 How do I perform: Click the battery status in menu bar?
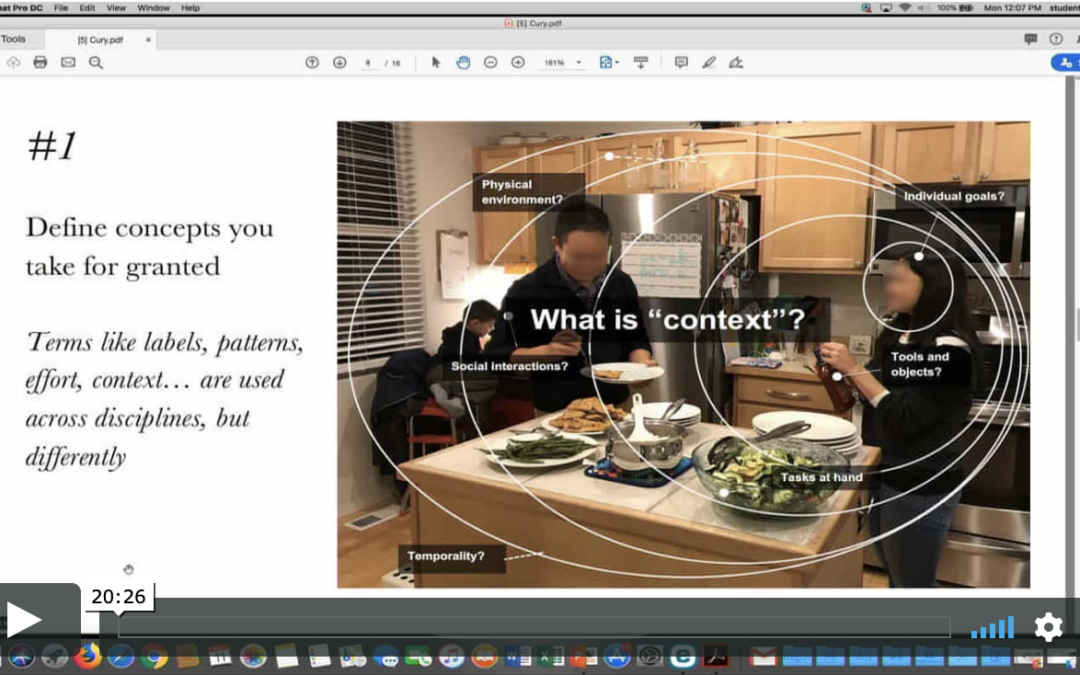coord(955,8)
